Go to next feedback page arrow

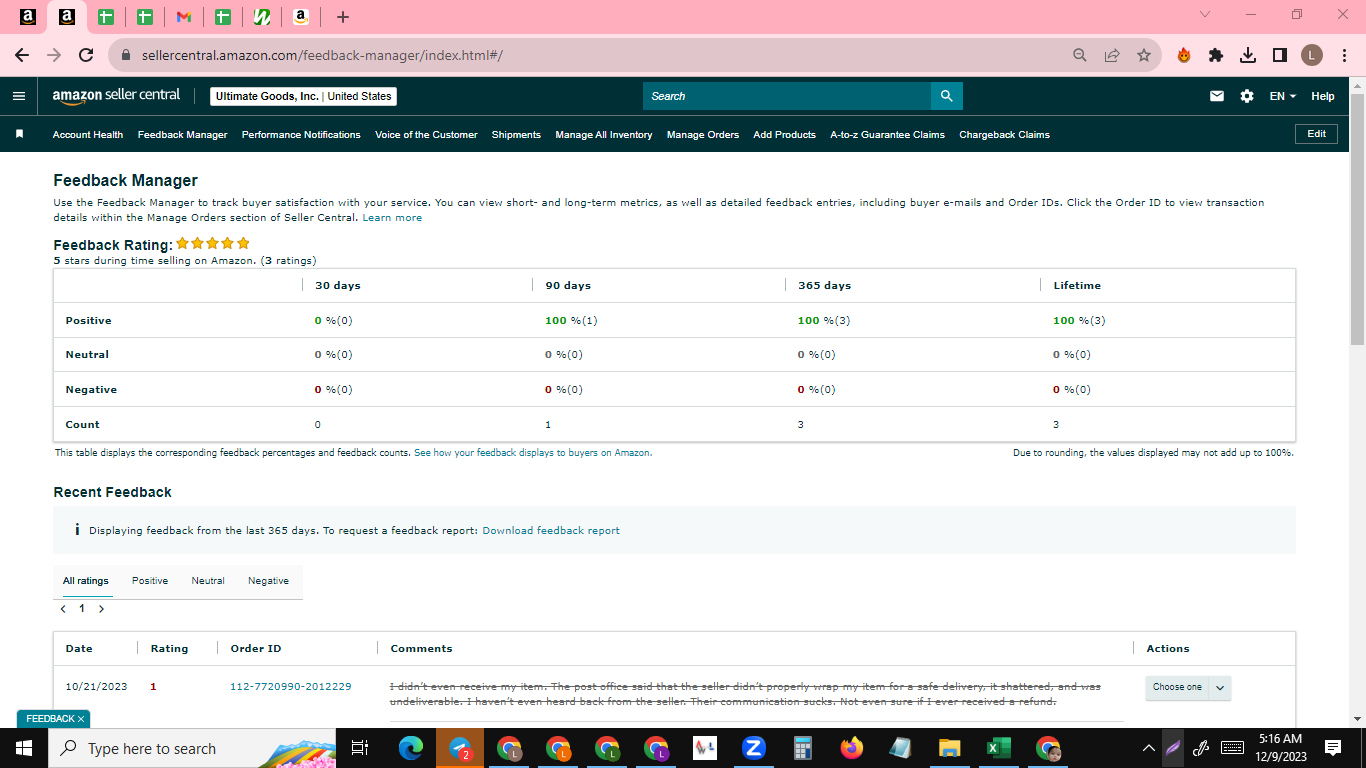tap(101, 609)
